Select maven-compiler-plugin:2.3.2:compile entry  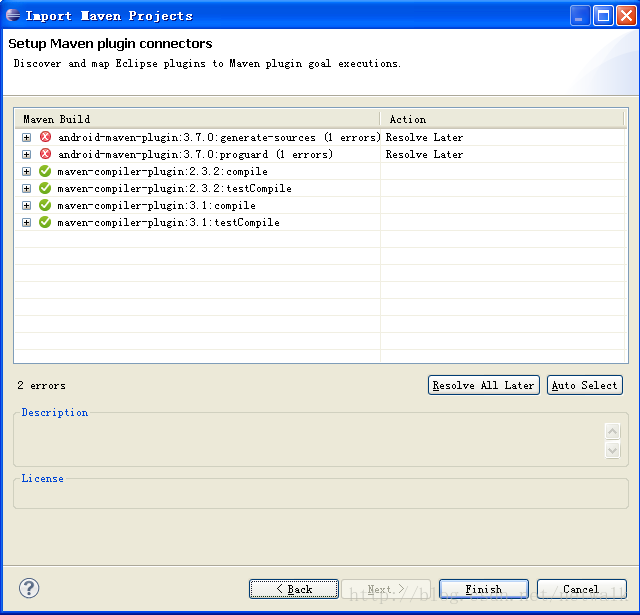(162, 172)
